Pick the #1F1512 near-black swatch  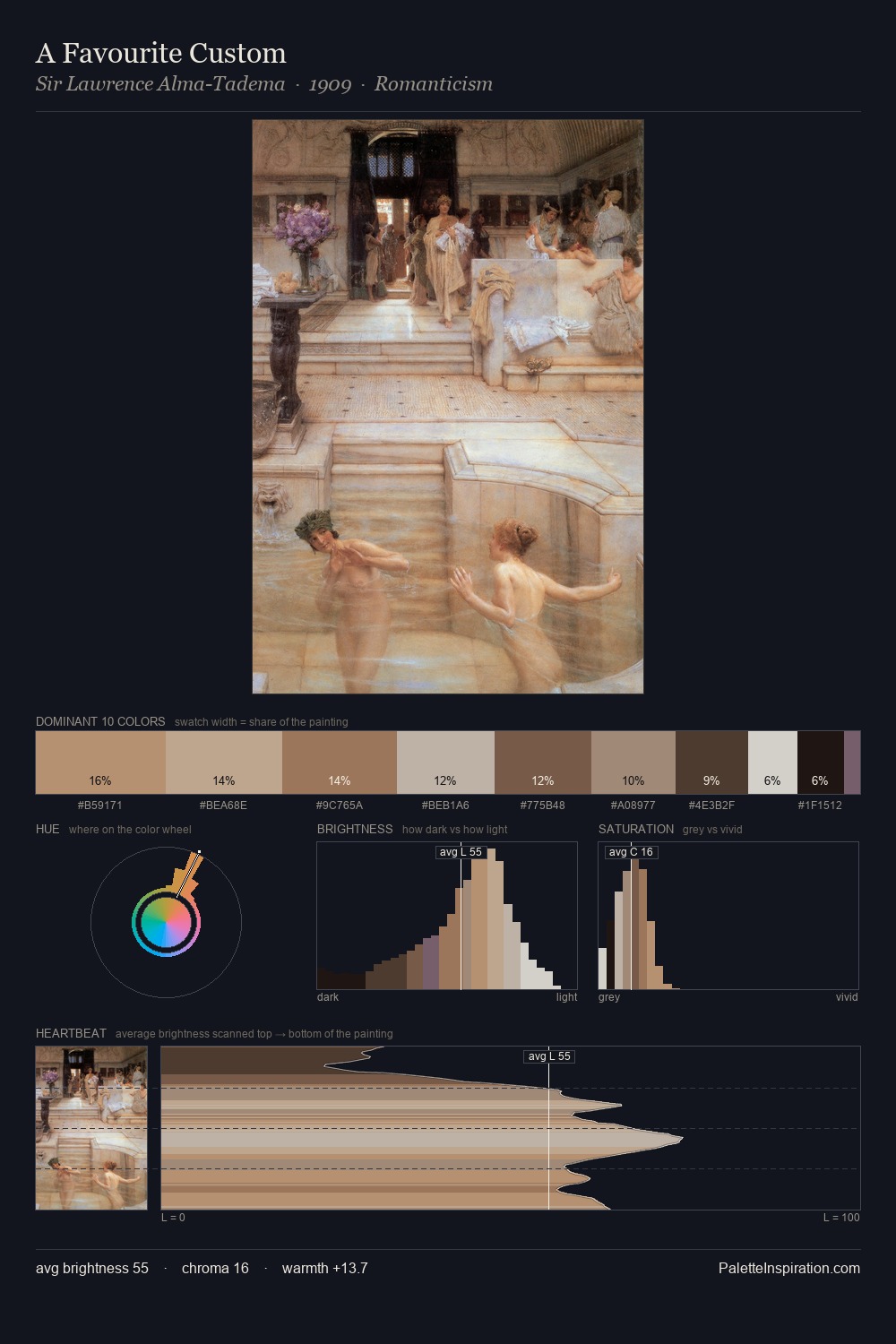point(821,762)
